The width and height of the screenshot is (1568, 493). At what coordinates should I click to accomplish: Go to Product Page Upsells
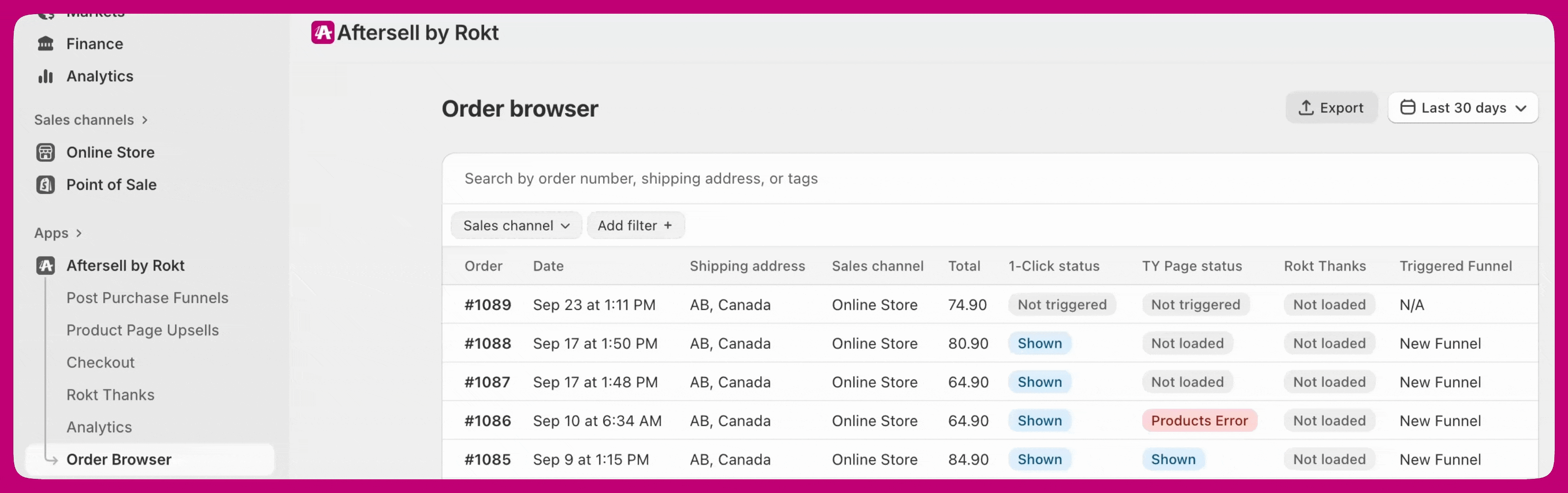click(x=143, y=330)
